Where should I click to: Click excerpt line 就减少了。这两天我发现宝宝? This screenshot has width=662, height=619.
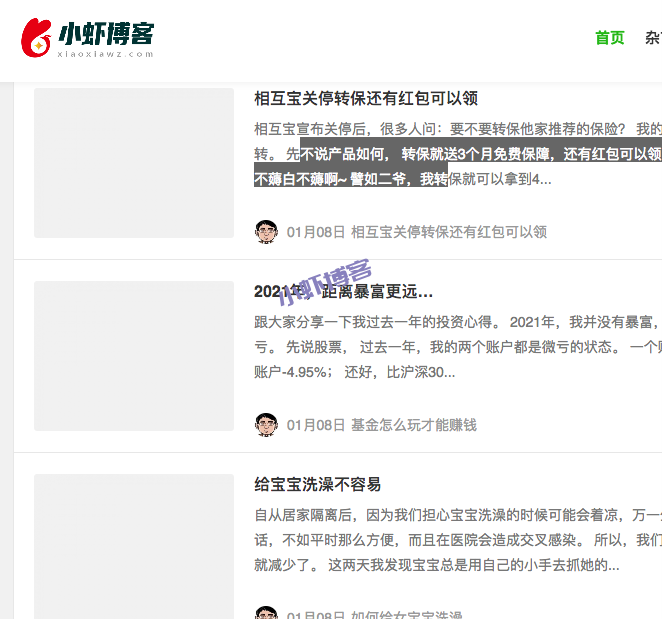pos(437,565)
